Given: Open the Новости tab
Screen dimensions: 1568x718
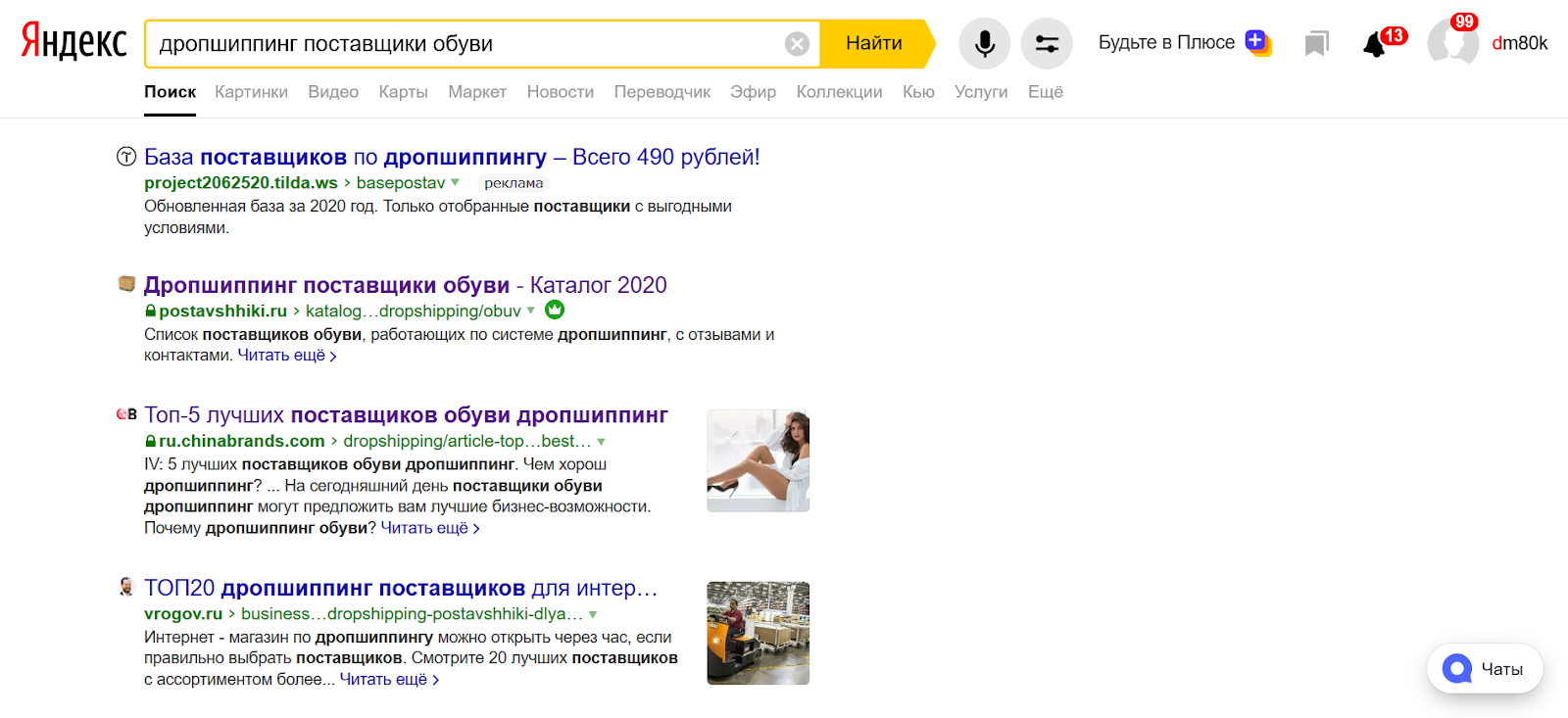Looking at the screenshot, I should tap(561, 92).
